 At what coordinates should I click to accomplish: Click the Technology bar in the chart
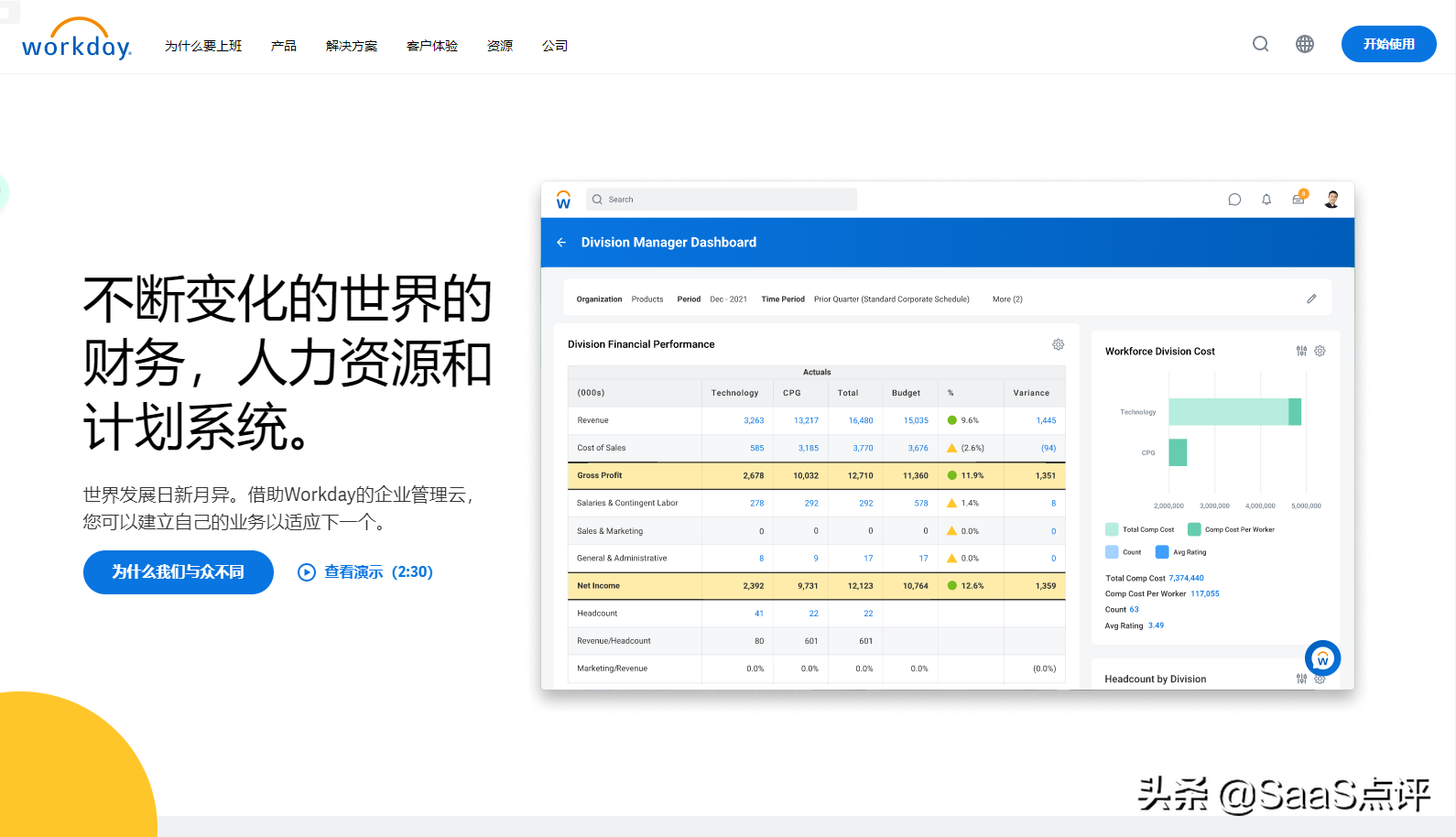point(1234,412)
